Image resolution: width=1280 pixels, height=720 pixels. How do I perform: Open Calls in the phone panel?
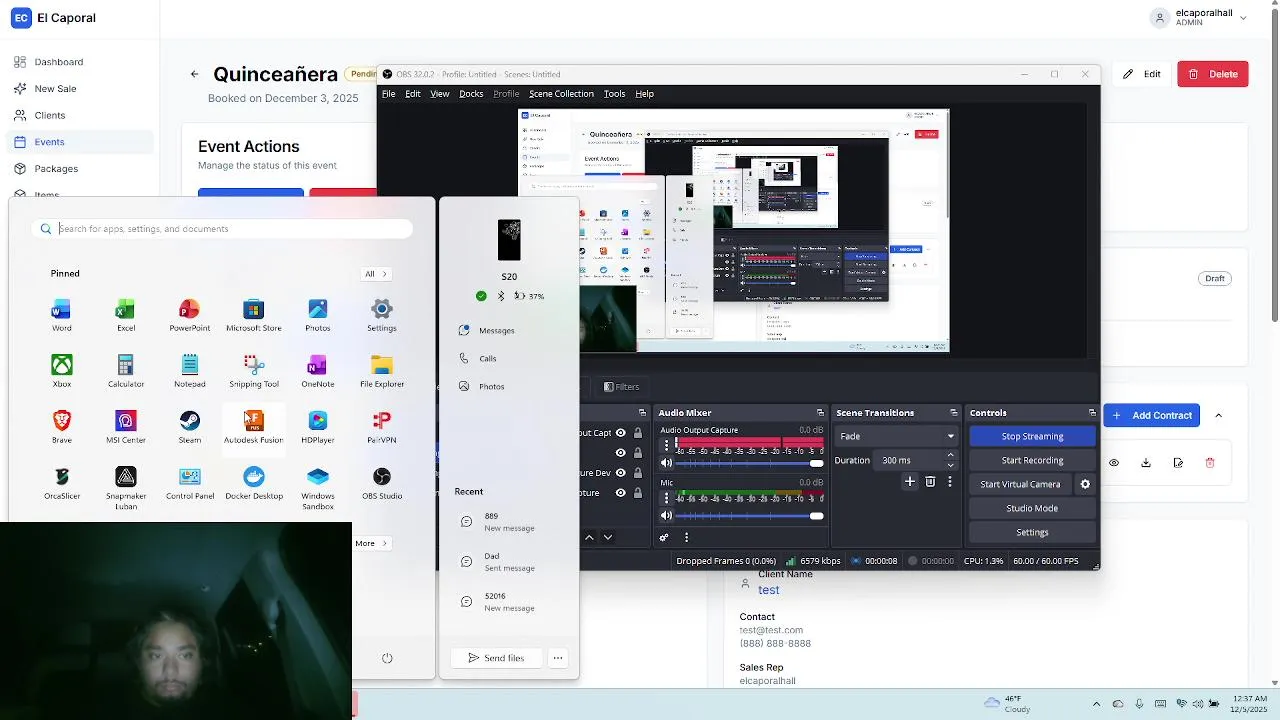478,358
